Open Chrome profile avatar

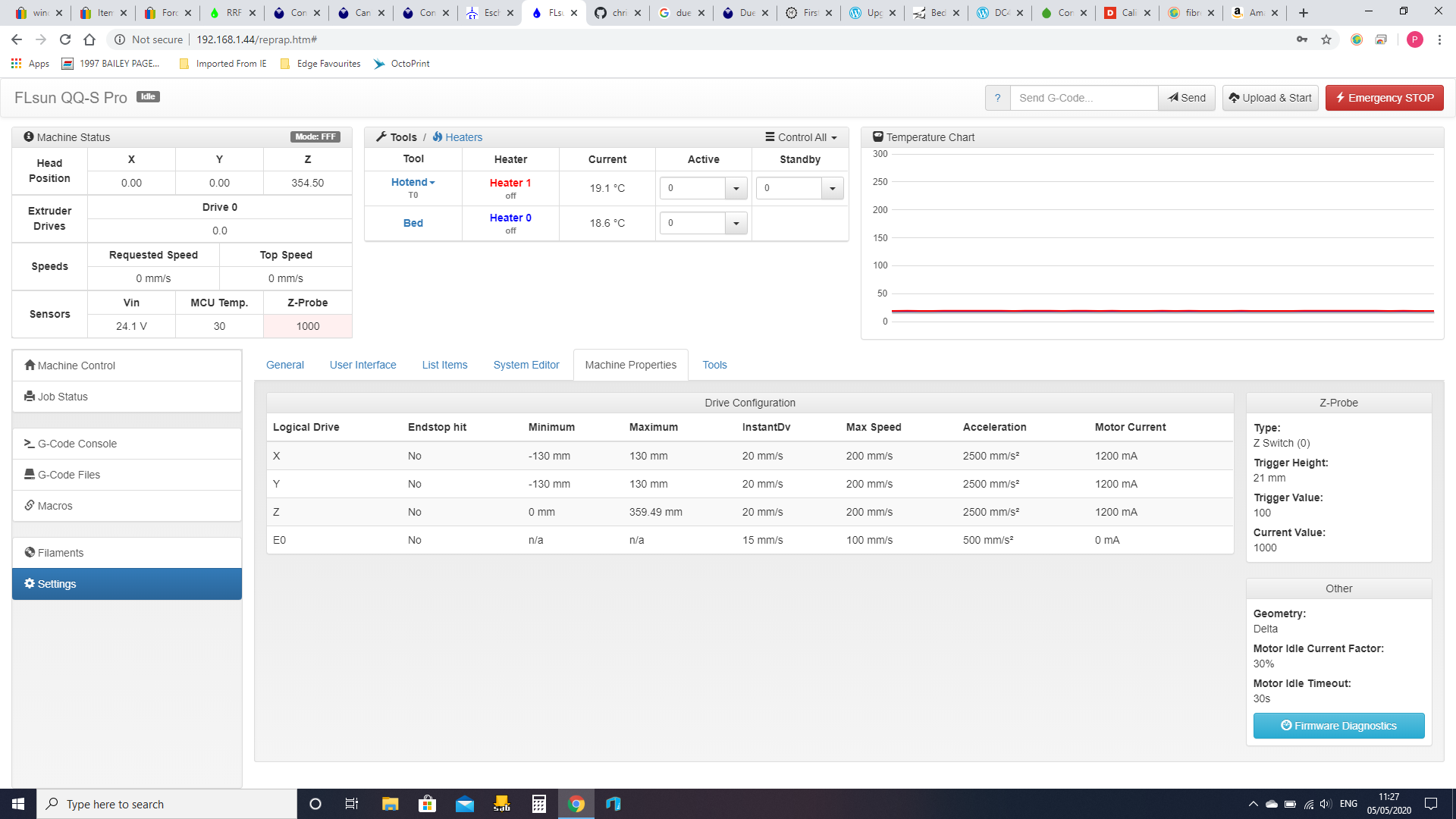tap(1415, 39)
